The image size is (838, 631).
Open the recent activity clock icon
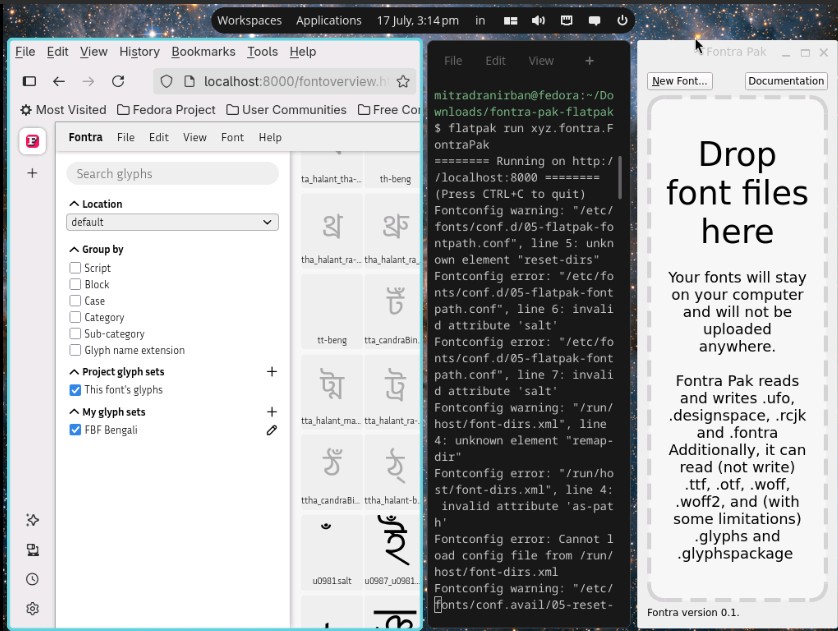[x=32, y=578]
